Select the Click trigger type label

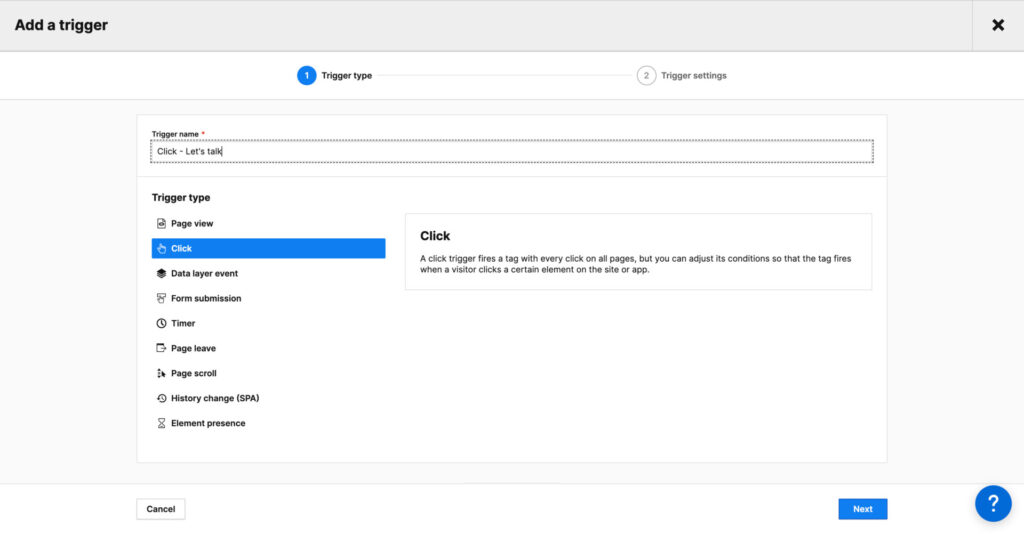182,248
